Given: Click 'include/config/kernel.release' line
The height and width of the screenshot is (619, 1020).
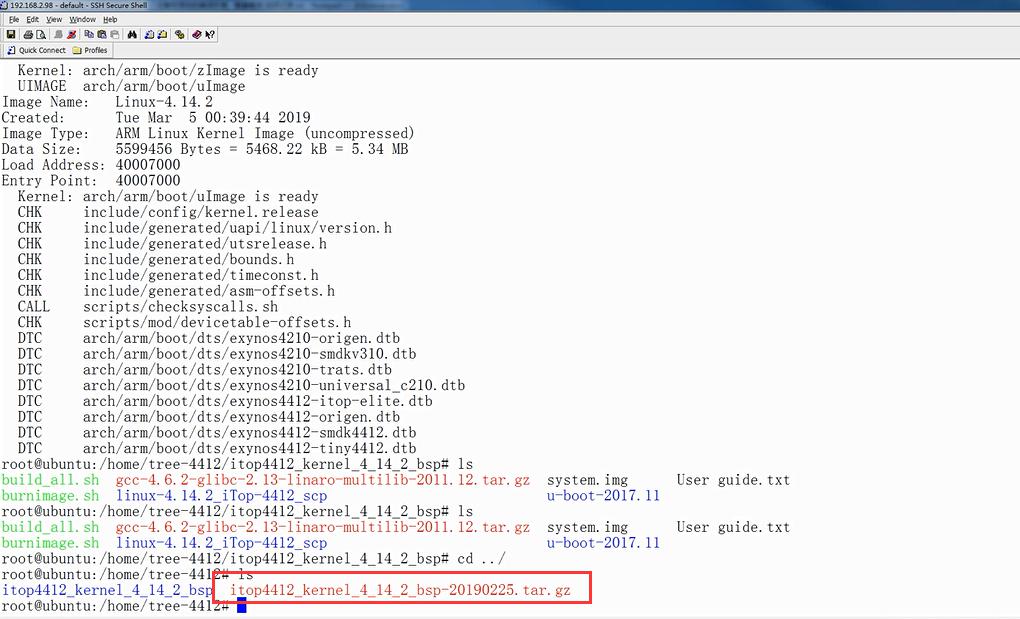Looking at the screenshot, I should tap(200, 212).
